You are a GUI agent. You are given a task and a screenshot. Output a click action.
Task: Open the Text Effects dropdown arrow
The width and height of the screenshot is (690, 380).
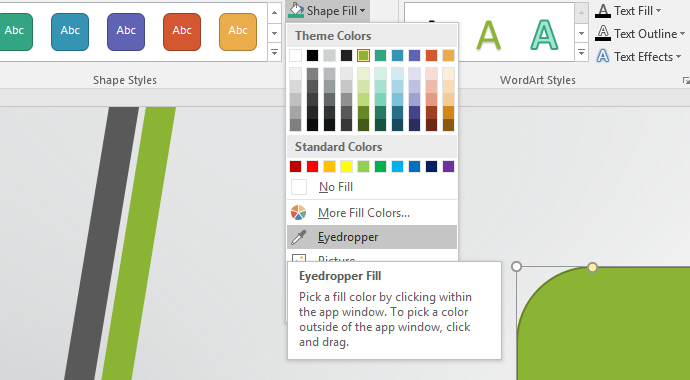point(678,57)
